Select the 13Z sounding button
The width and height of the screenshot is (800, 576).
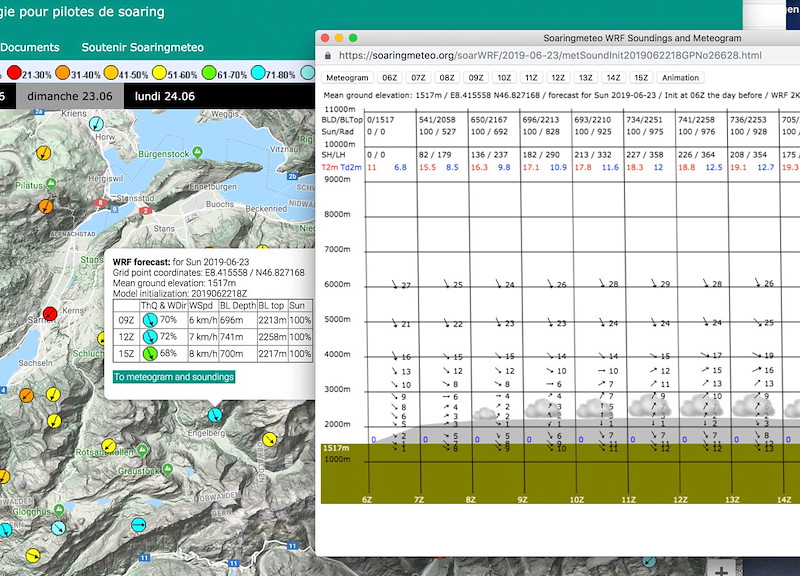pyautogui.click(x=586, y=78)
